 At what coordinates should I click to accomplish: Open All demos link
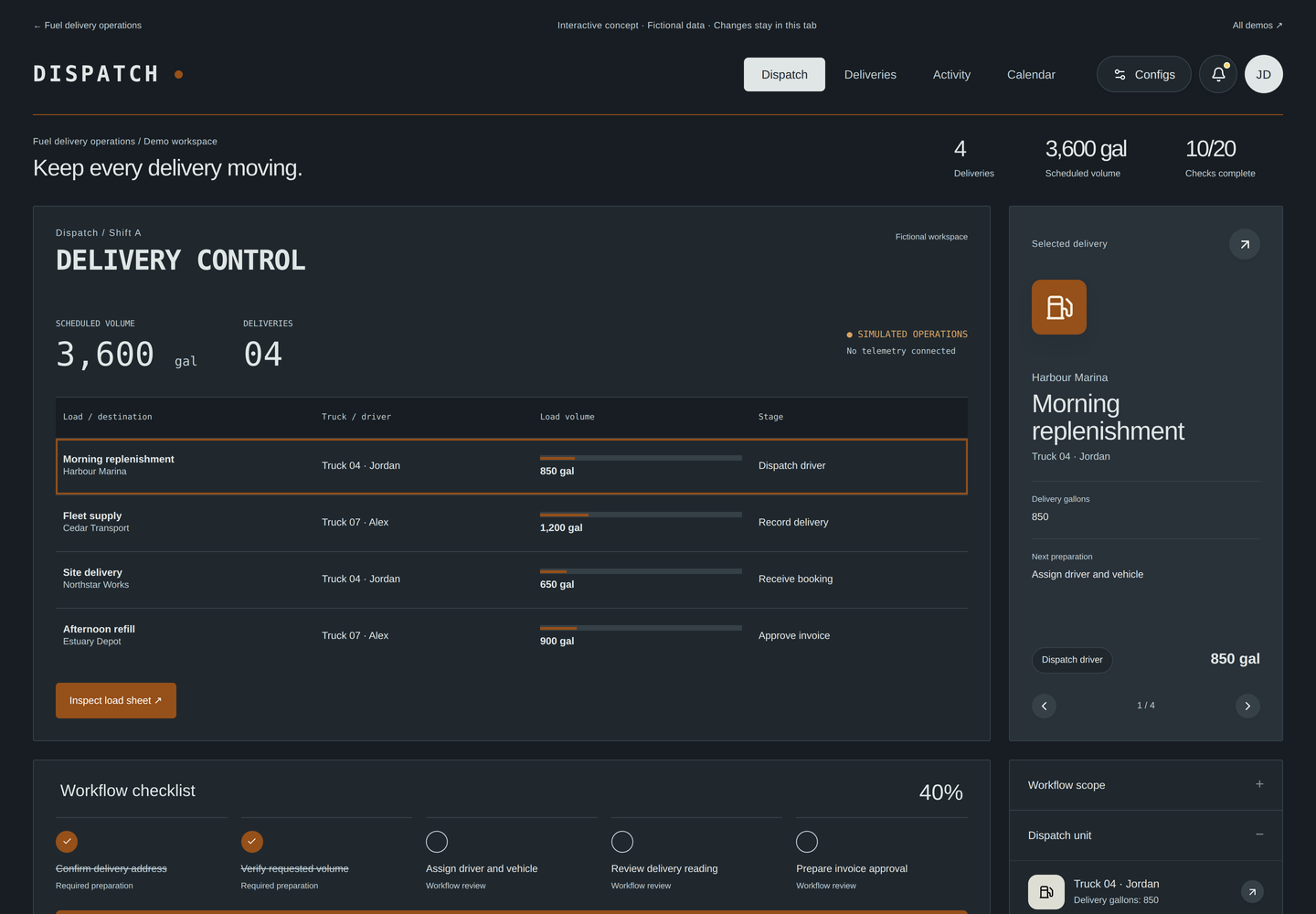1258,26
